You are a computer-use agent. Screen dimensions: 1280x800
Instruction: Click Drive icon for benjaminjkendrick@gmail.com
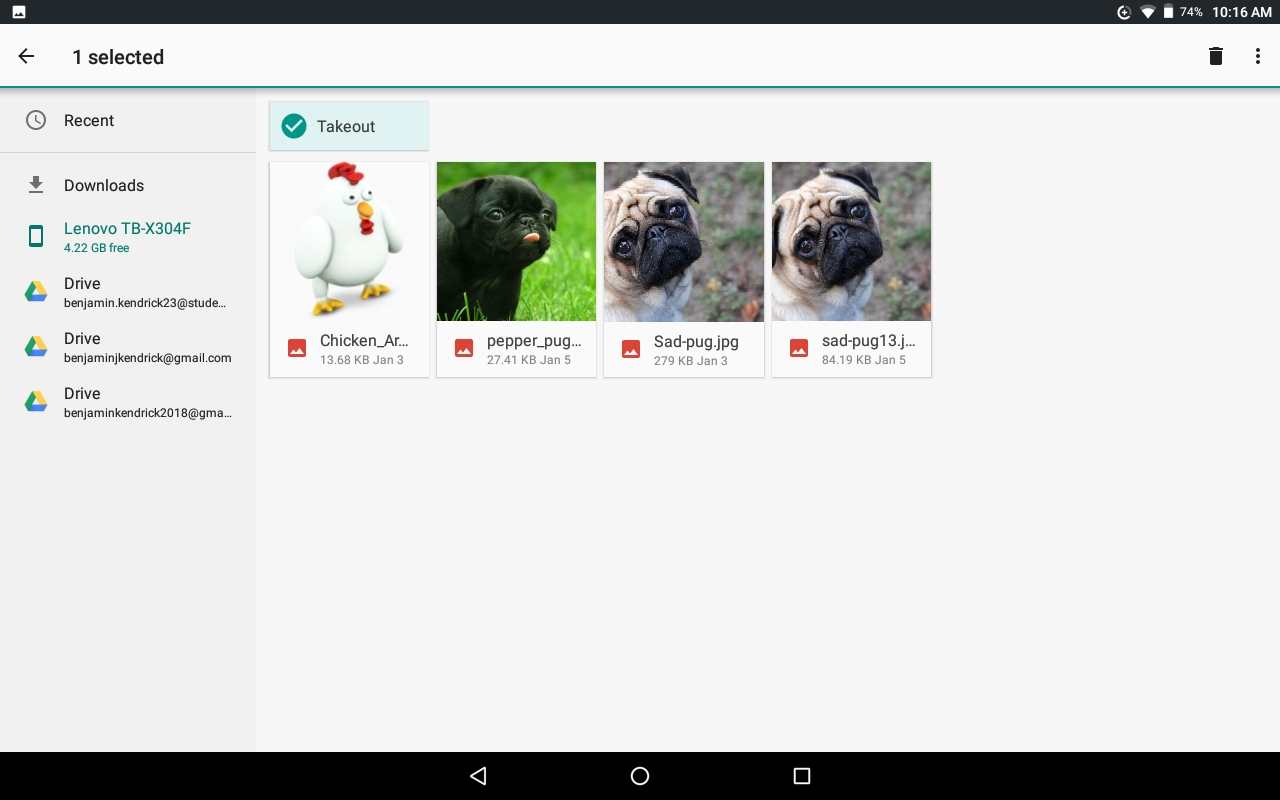tap(36, 346)
